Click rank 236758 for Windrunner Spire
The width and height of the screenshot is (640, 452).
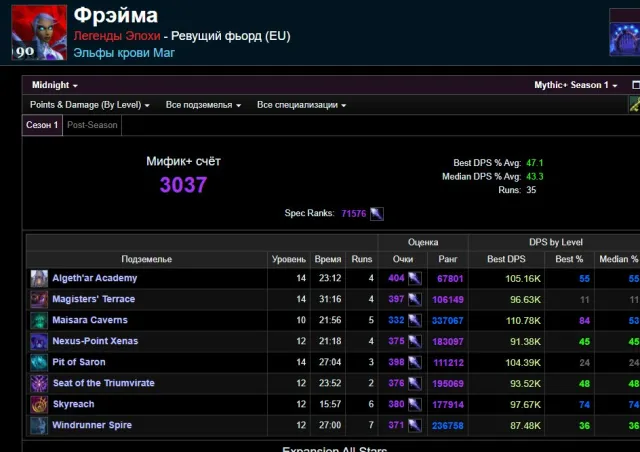(448, 426)
